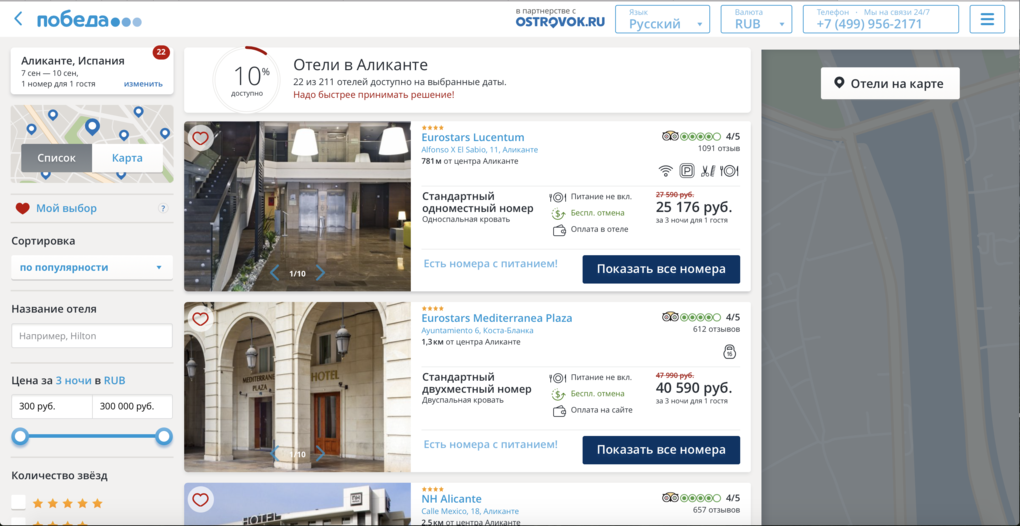The image size is (1020, 526).
Task: Click the Wi-Fi amenity icon for Eurostars Lucentum
Action: point(665,171)
